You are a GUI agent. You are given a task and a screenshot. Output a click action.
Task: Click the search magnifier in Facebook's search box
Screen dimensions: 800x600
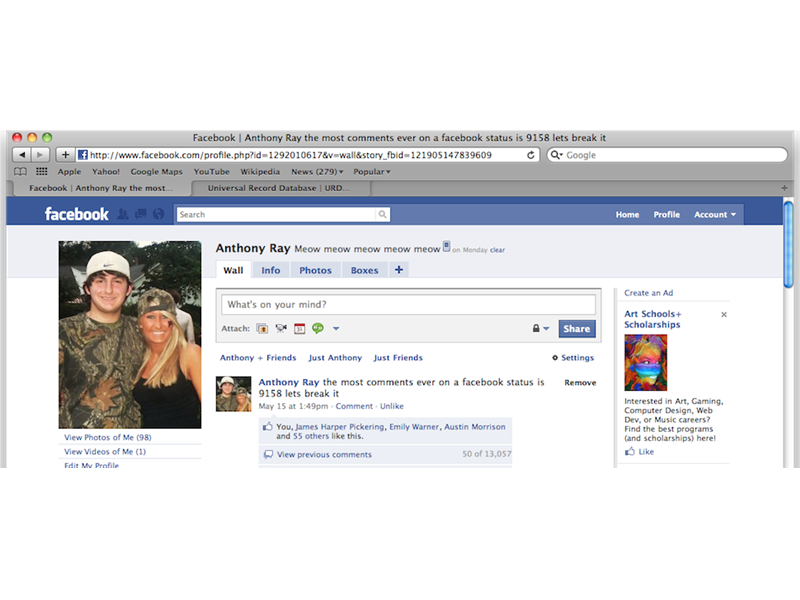[382, 214]
